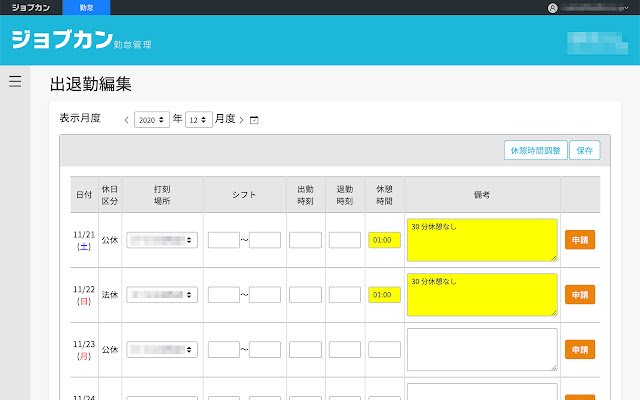Click 退勤時刻 field for 11/22
The image size is (640, 400).
[345, 295]
